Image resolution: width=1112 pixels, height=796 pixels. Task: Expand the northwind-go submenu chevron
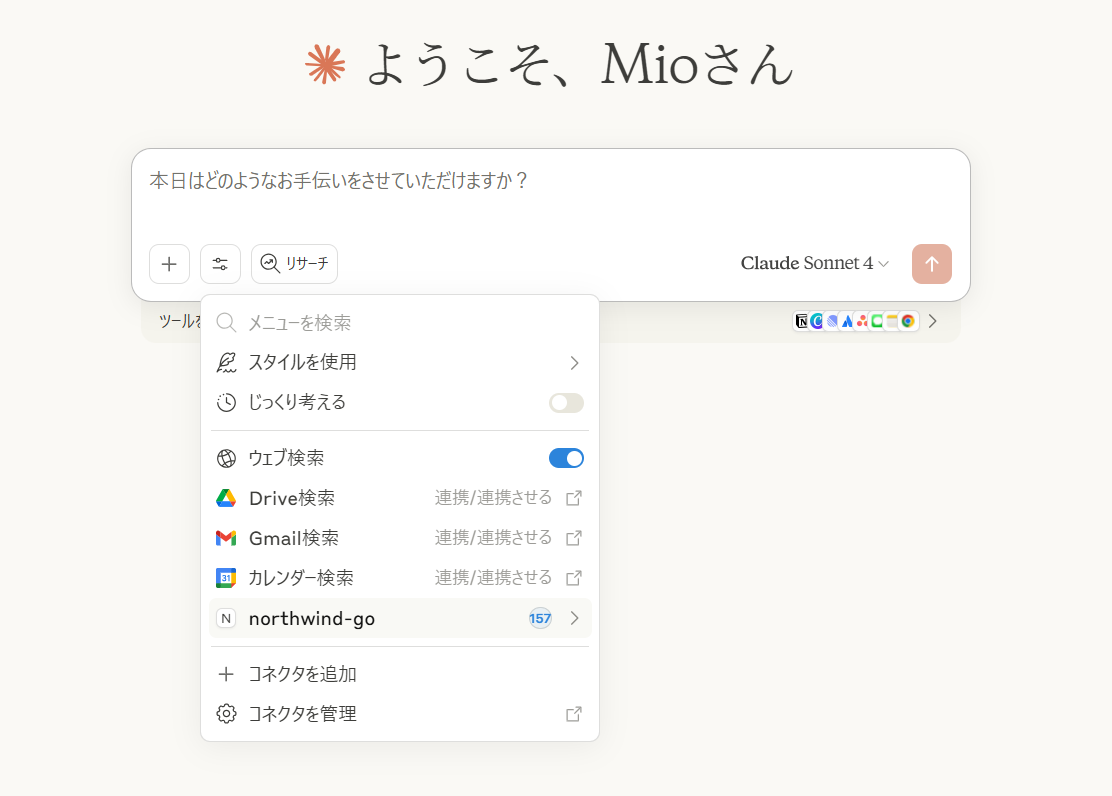click(574, 619)
